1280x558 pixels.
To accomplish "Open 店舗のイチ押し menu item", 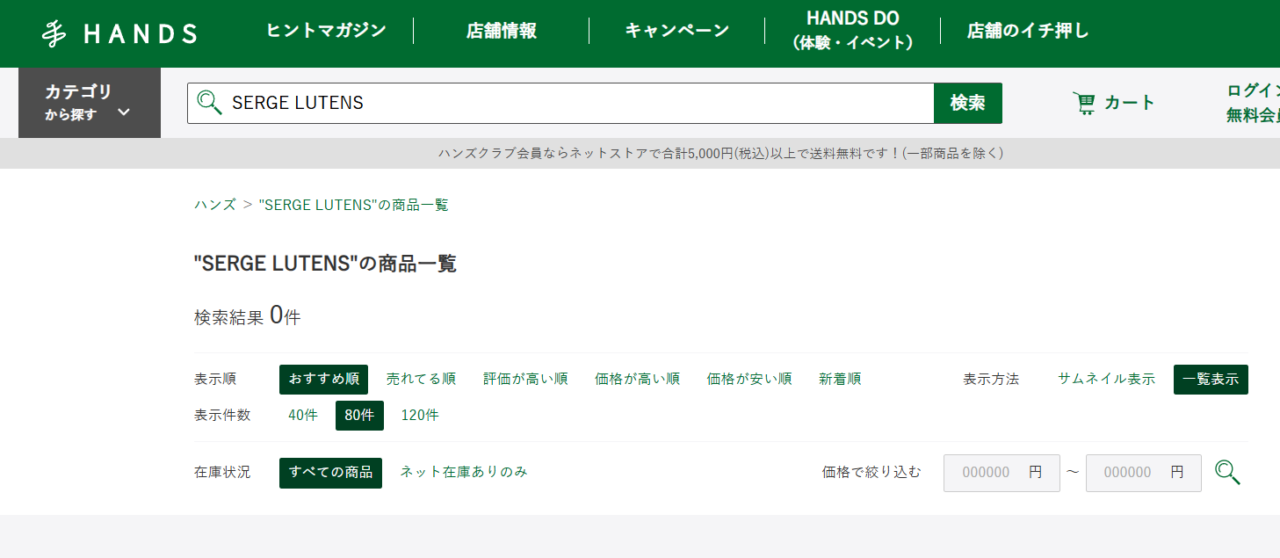I will tap(1028, 31).
